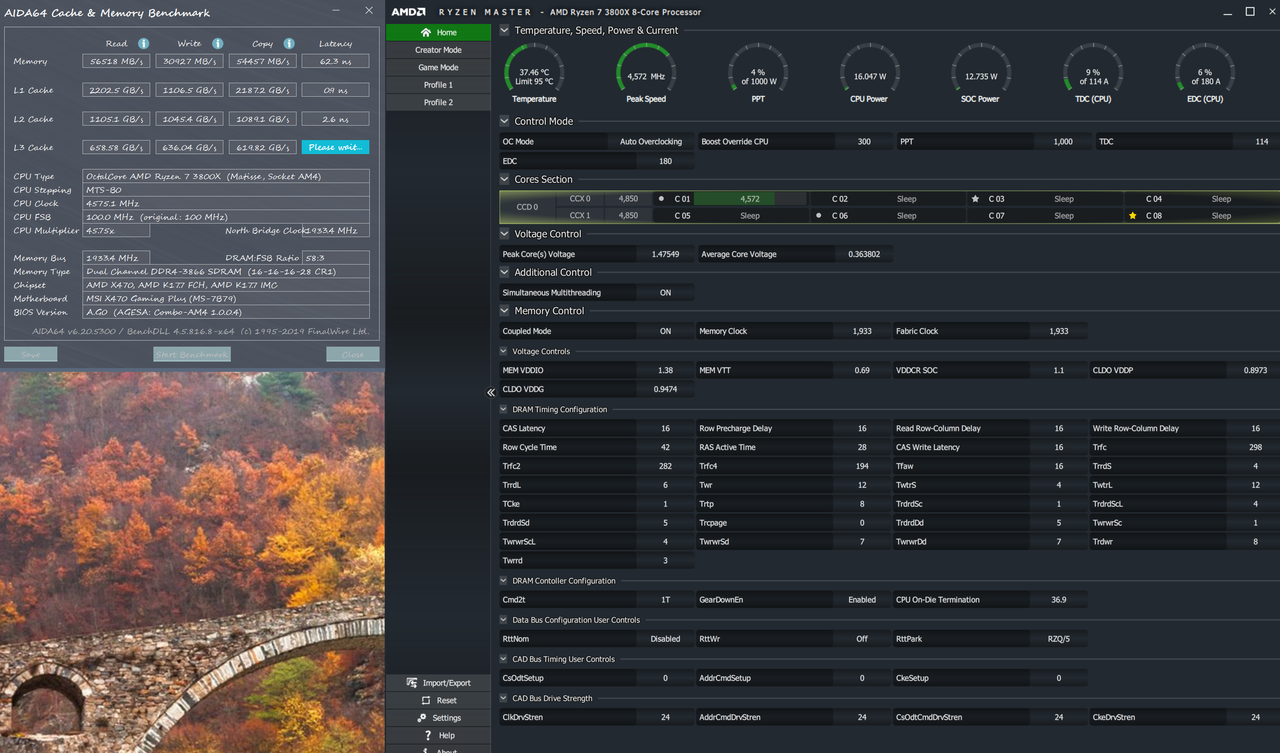The width and height of the screenshot is (1280, 753).
Task: Collapse the DRAM Contoller Configuration subsection
Action: tap(505, 581)
